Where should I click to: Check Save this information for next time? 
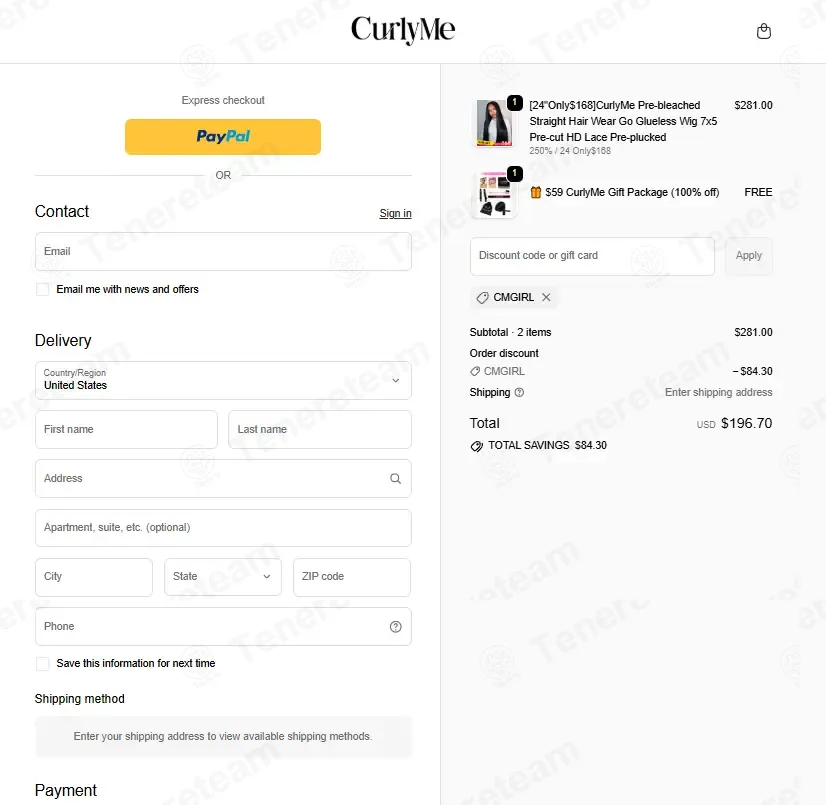pos(42,663)
